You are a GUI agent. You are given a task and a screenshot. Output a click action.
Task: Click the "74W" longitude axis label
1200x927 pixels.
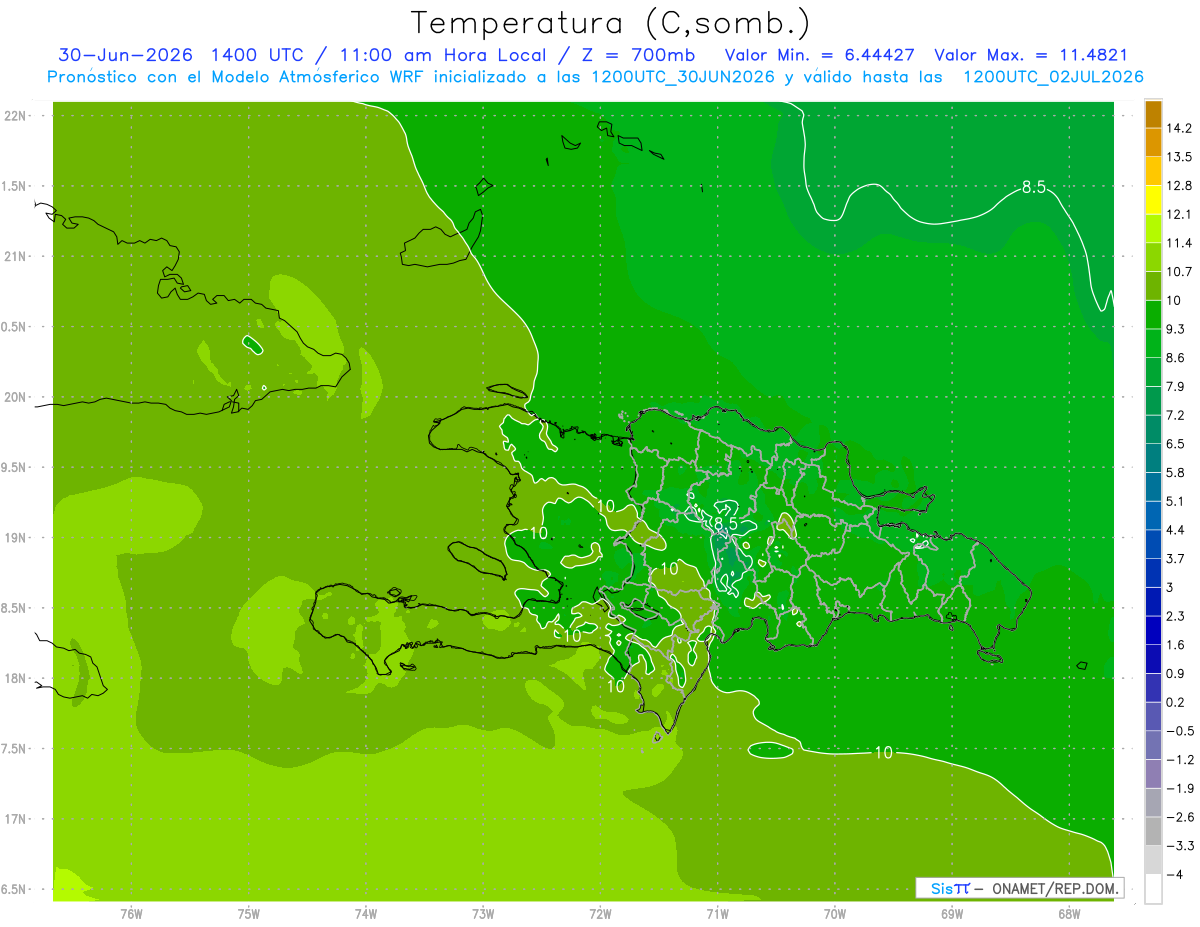[366, 913]
